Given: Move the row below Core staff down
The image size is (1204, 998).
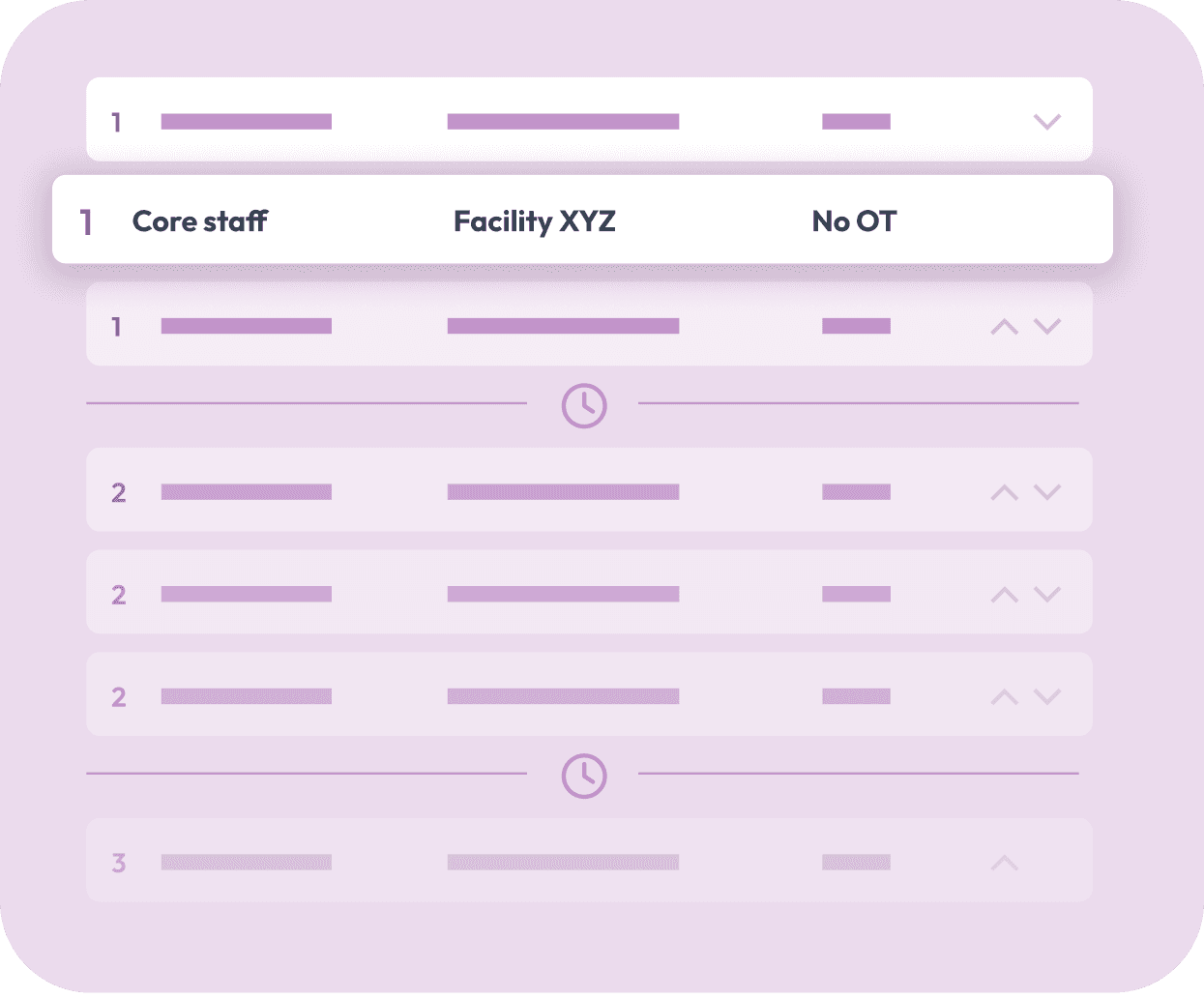Looking at the screenshot, I should click(1047, 326).
